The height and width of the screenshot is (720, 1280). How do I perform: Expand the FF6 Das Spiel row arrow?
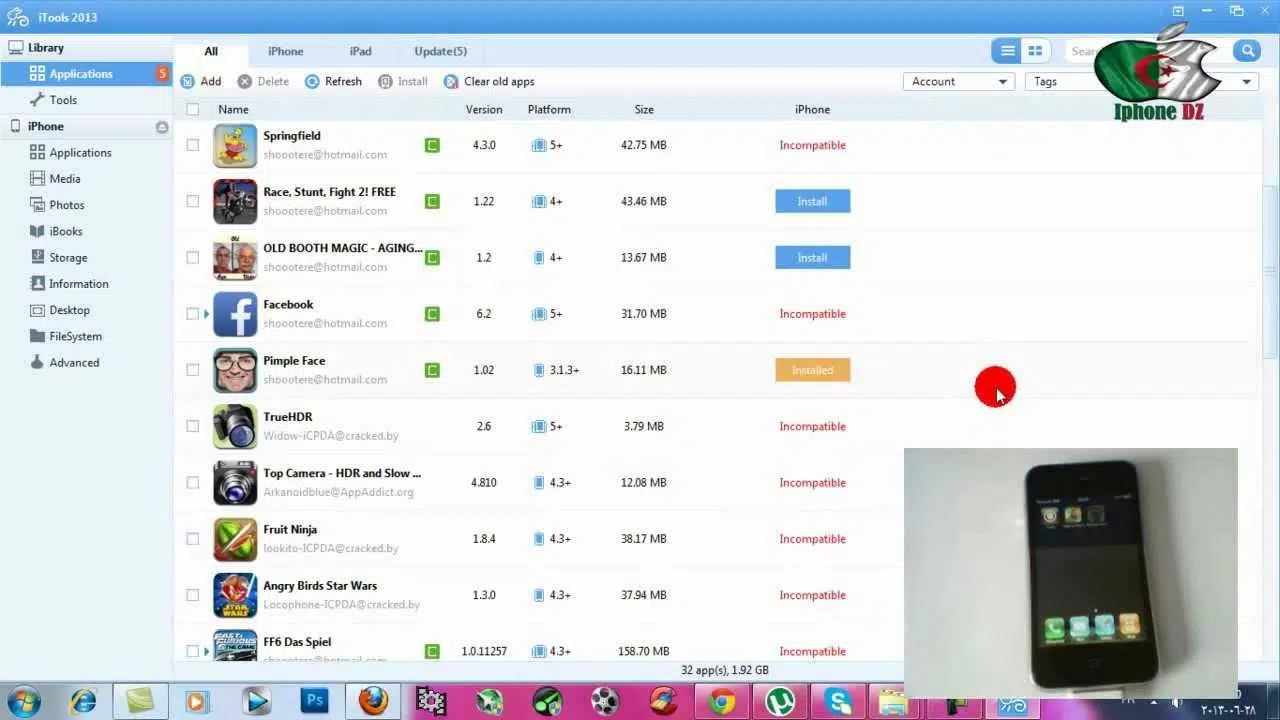coord(207,651)
